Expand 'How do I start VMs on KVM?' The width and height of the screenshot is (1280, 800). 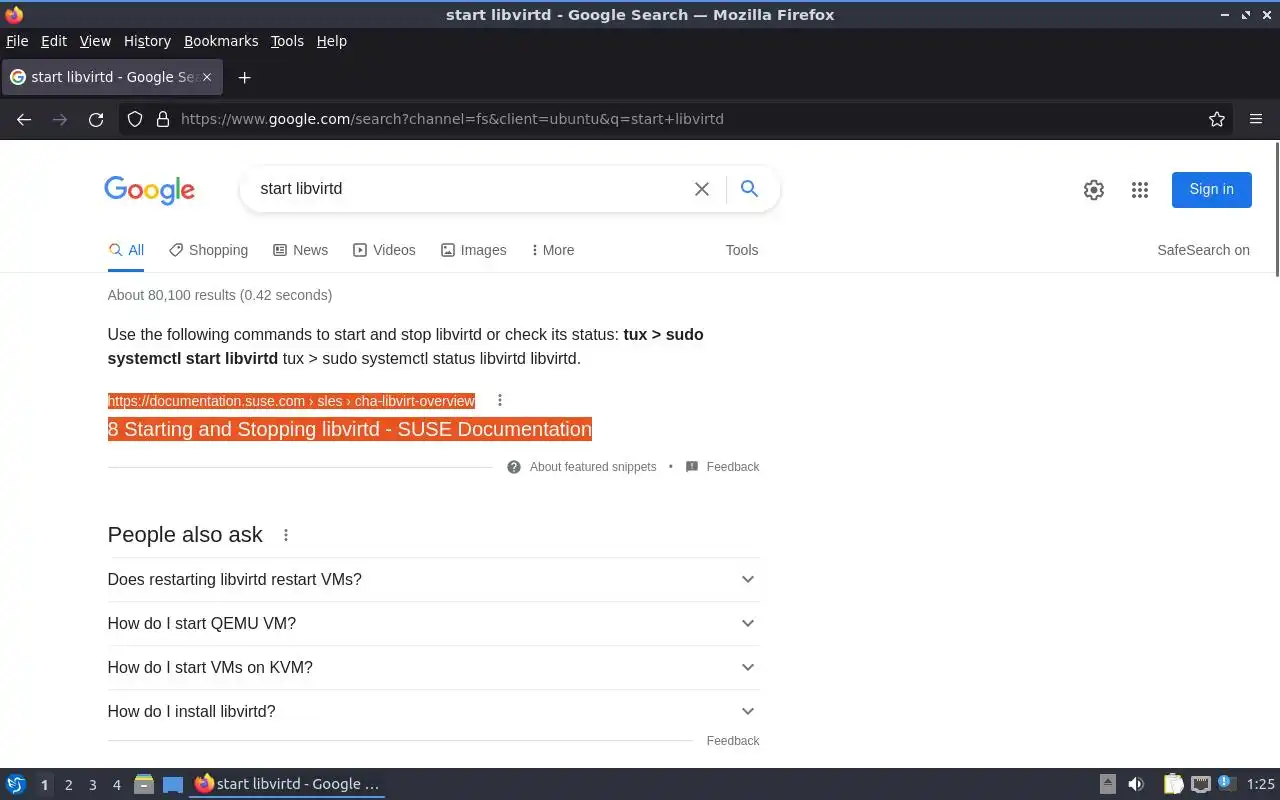click(433, 668)
